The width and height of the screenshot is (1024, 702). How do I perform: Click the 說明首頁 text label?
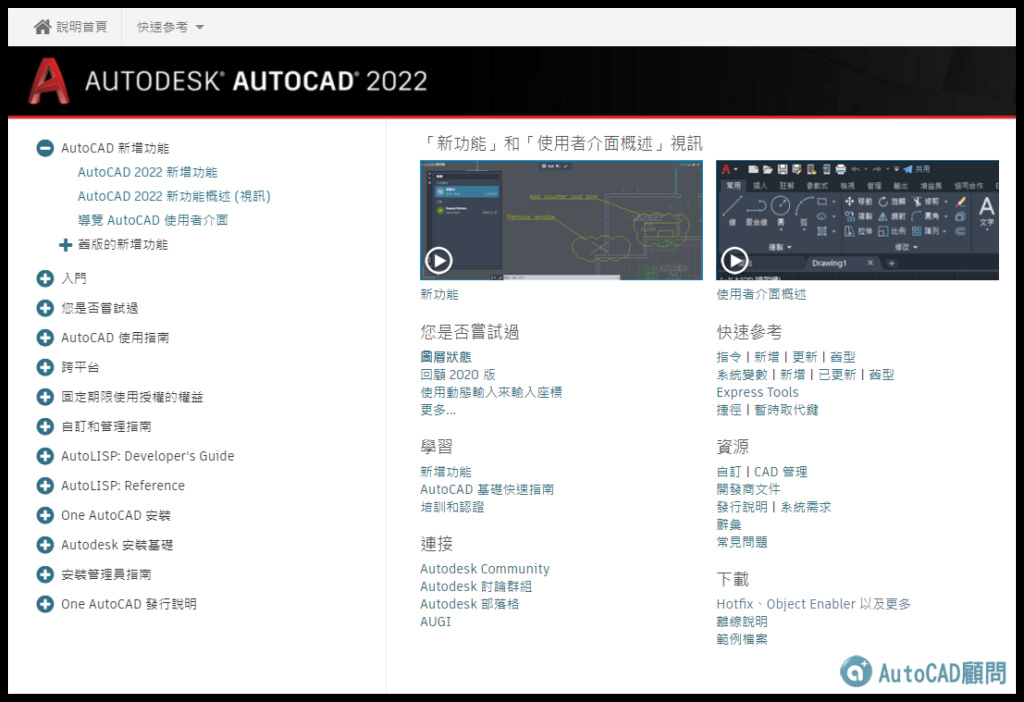tap(82, 27)
